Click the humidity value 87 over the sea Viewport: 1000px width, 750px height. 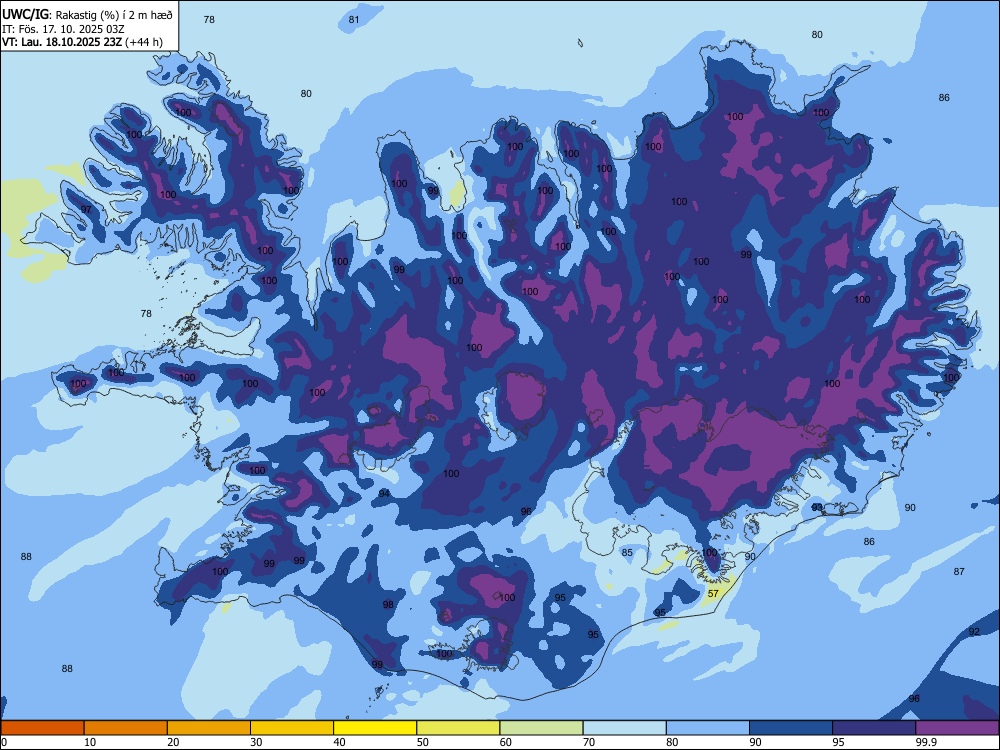point(959,572)
